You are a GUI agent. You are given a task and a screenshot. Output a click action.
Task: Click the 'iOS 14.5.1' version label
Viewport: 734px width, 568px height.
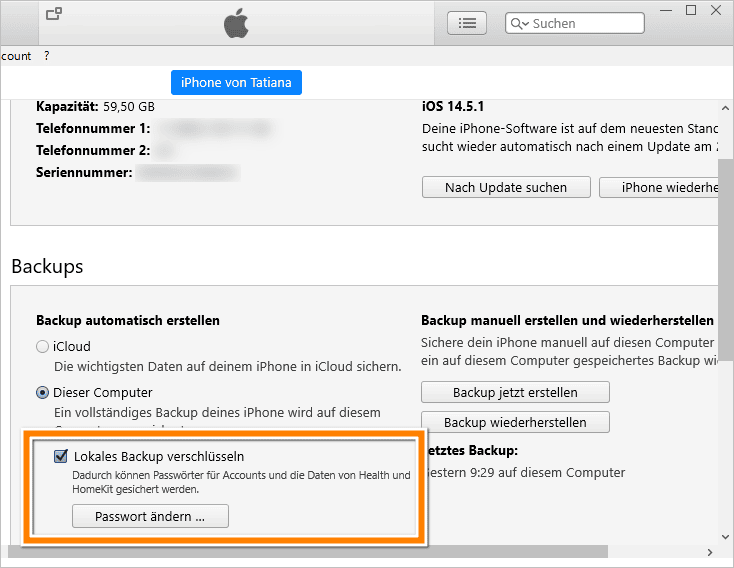pos(453,106)
